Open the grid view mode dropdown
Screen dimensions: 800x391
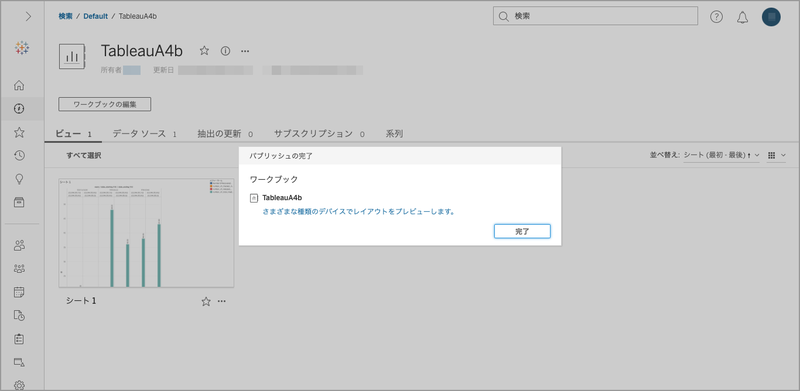[x=777, y=155]
